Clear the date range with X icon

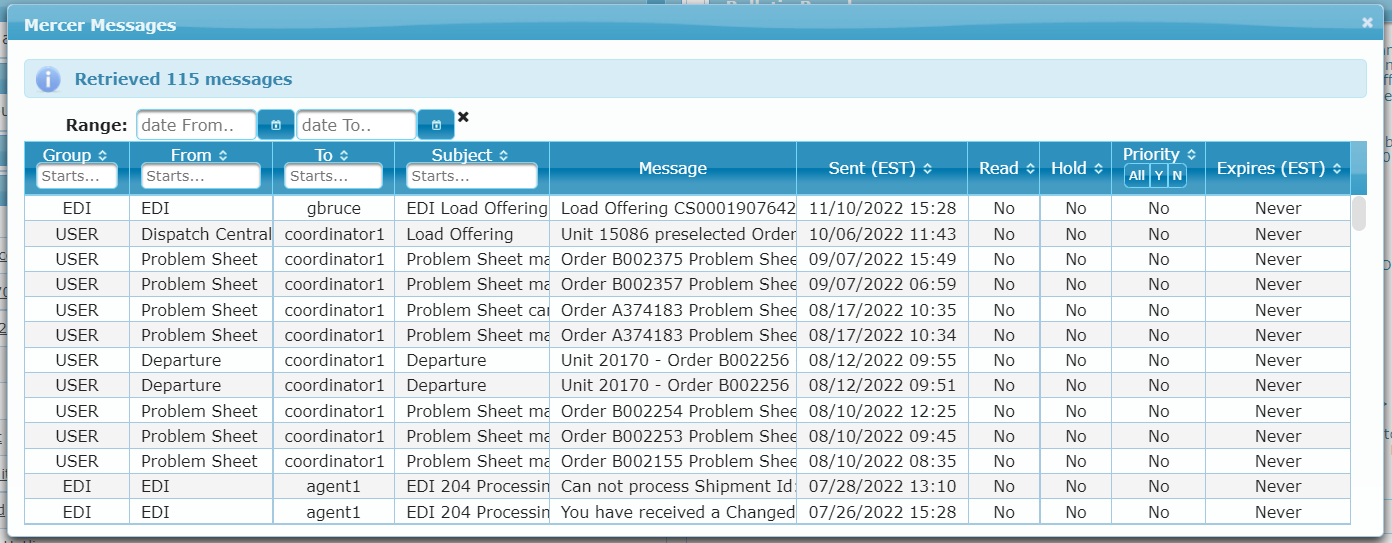463,117
